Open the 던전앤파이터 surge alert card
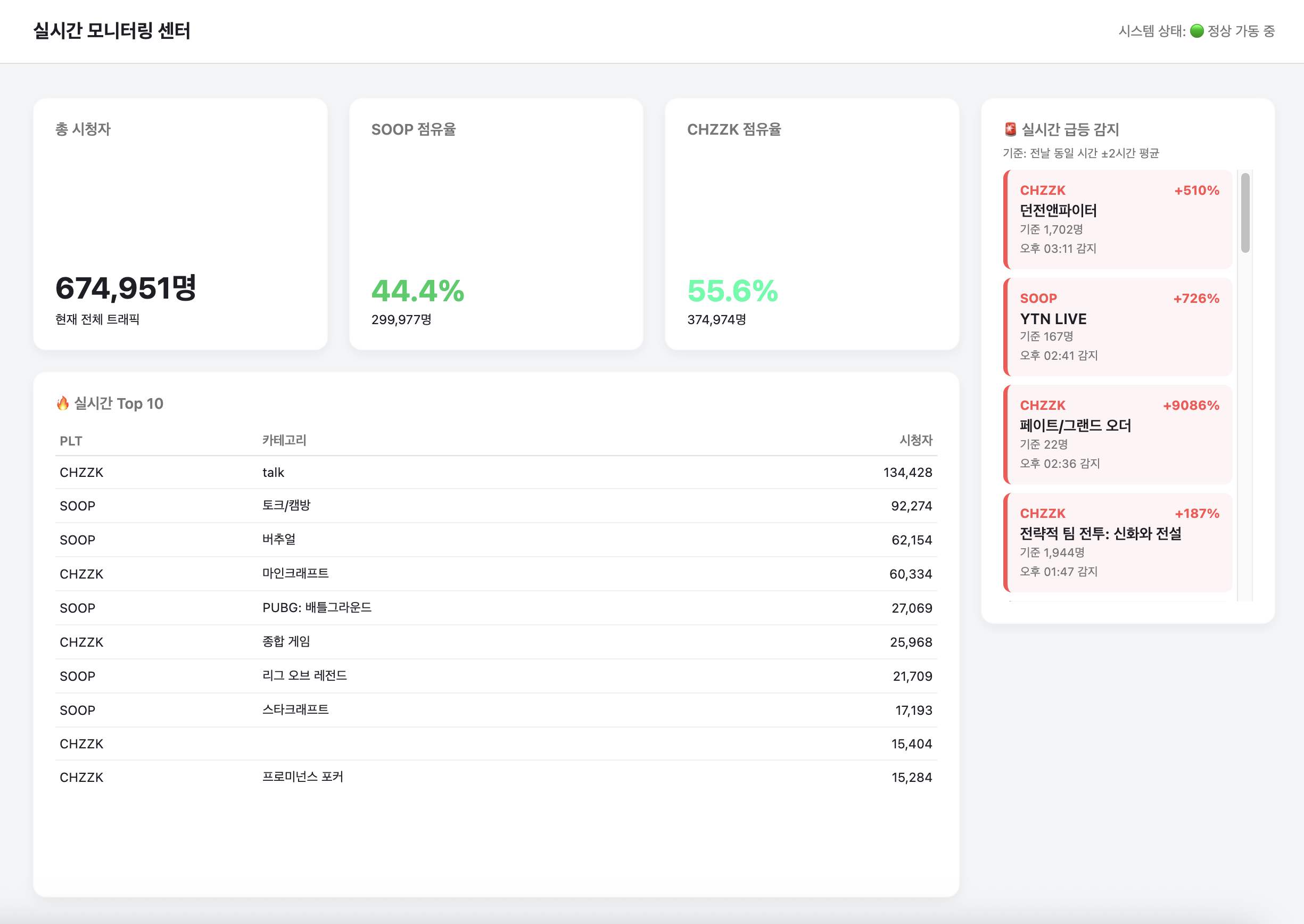1304x924 pixels. click(1117, 219)
